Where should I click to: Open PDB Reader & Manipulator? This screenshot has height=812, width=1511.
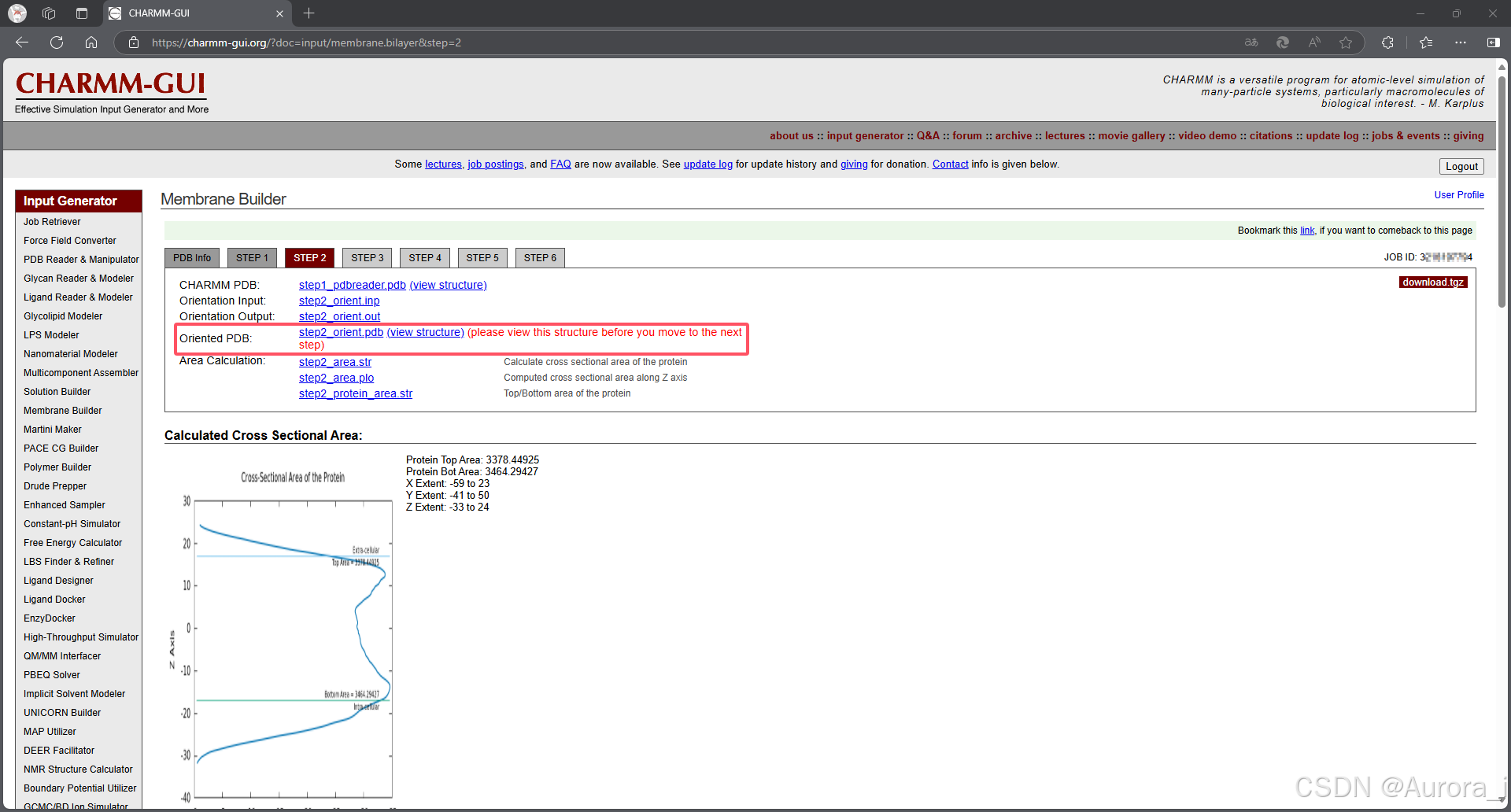[81, 260]
